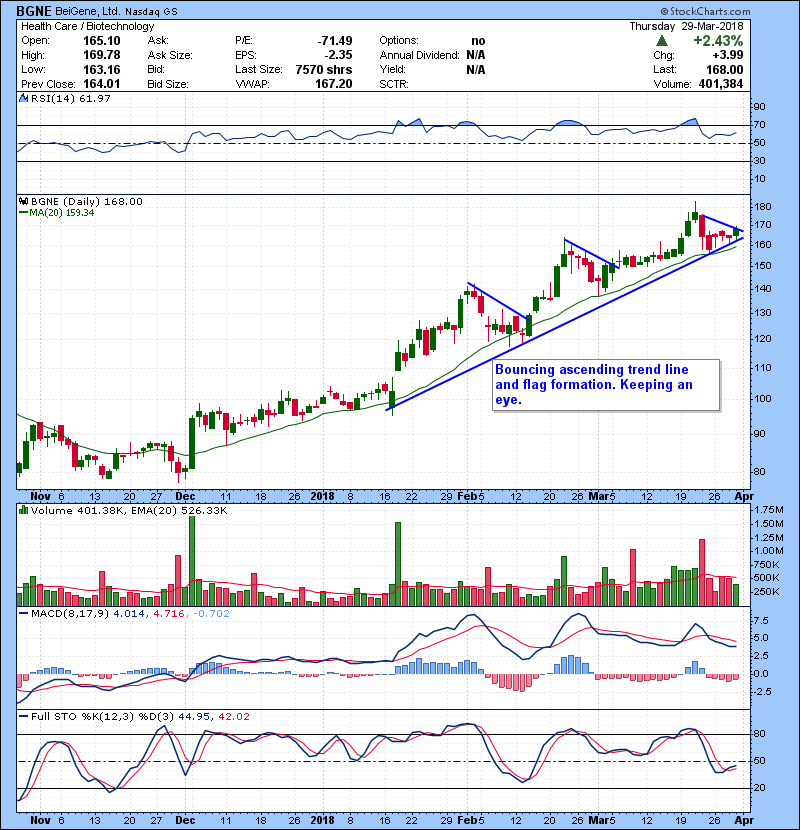This screenshot has height=830, width=800.
Task: Click the '+2.43%' percent change value
Action: 718,41
